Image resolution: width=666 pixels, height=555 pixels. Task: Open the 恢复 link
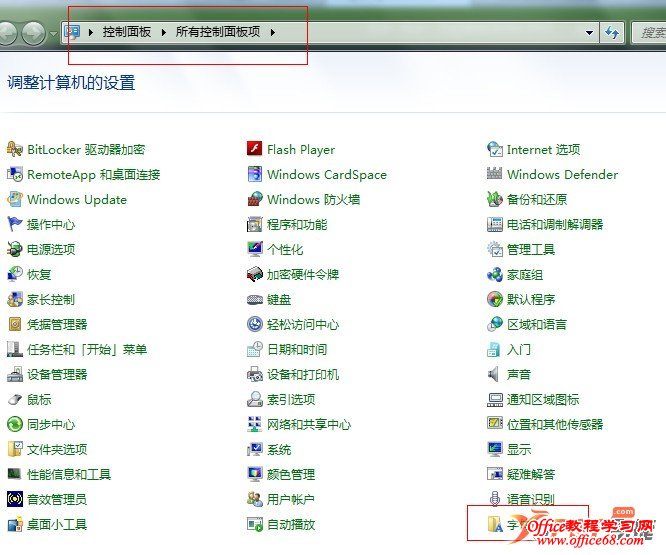[x=39, y=275]
